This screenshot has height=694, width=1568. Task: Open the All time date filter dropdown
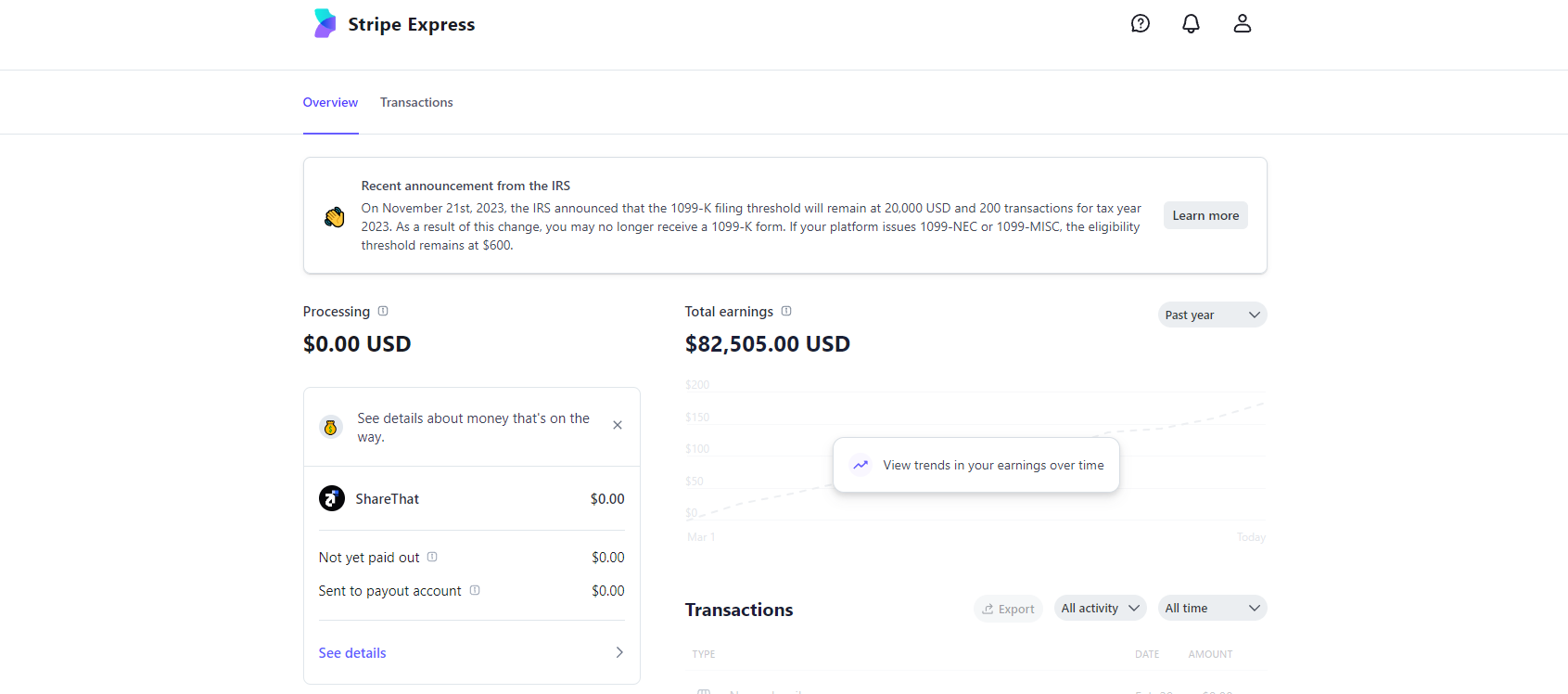click(x=1212, y=609)
